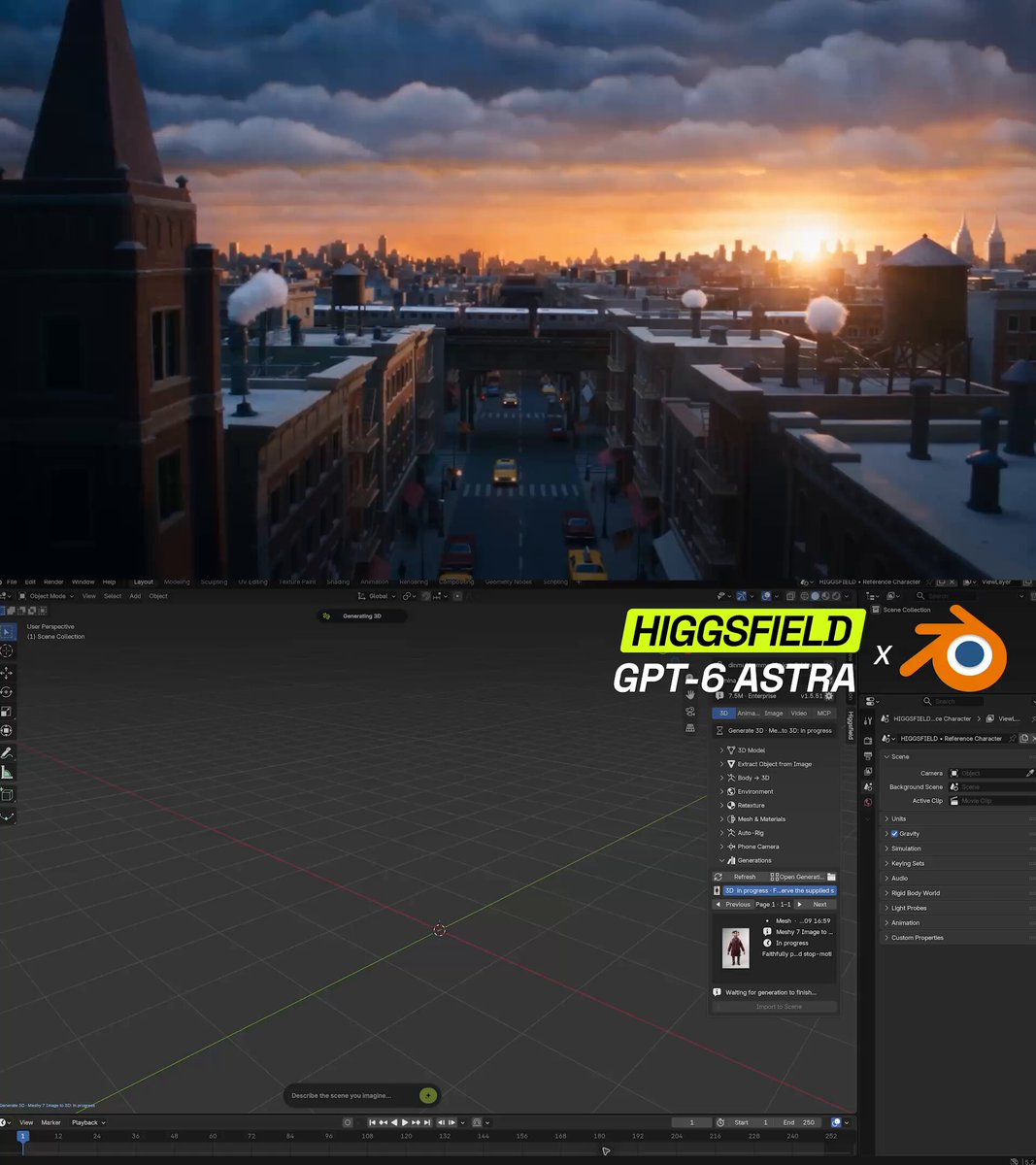Expand the Extract Object from Image section
The height and width of the screenshot is (1165, 1036).
pyautogui.click(x=776, y=764)
